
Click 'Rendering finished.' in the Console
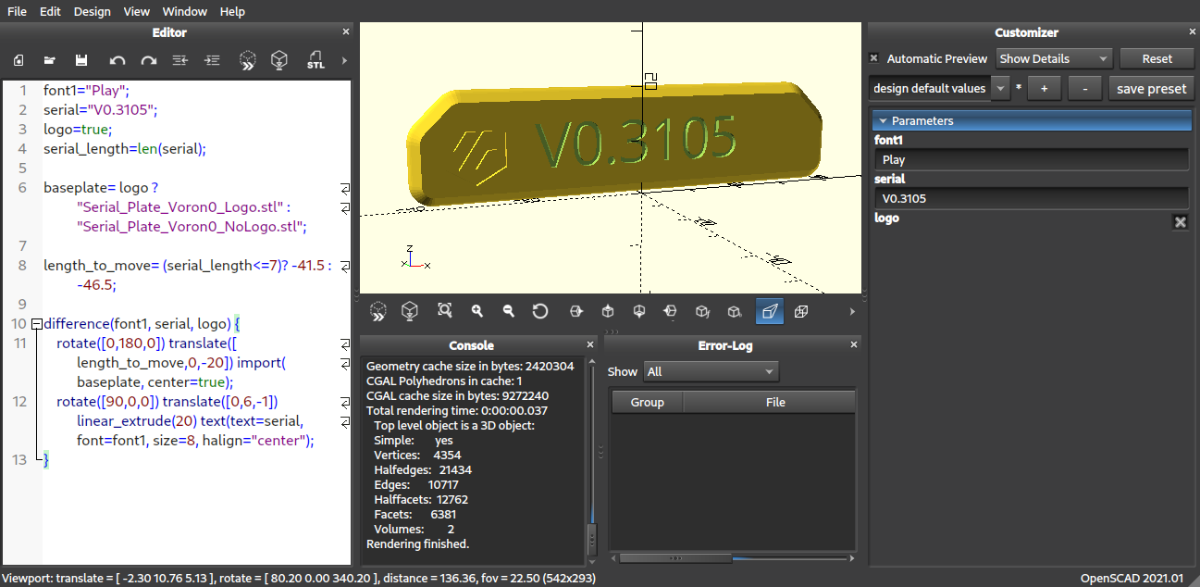coord(417,544)
